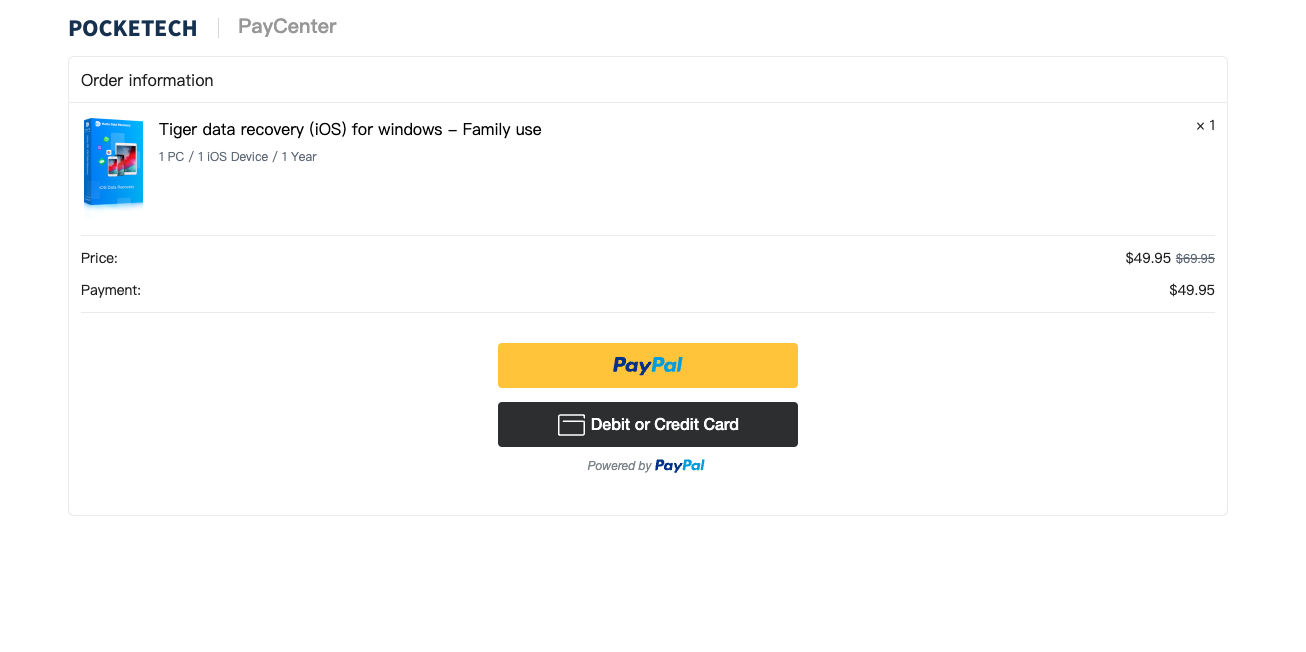Click the discounted $49.95 price in Price row
This screenshot has height=652, width=1306.
pos(1147,258)
